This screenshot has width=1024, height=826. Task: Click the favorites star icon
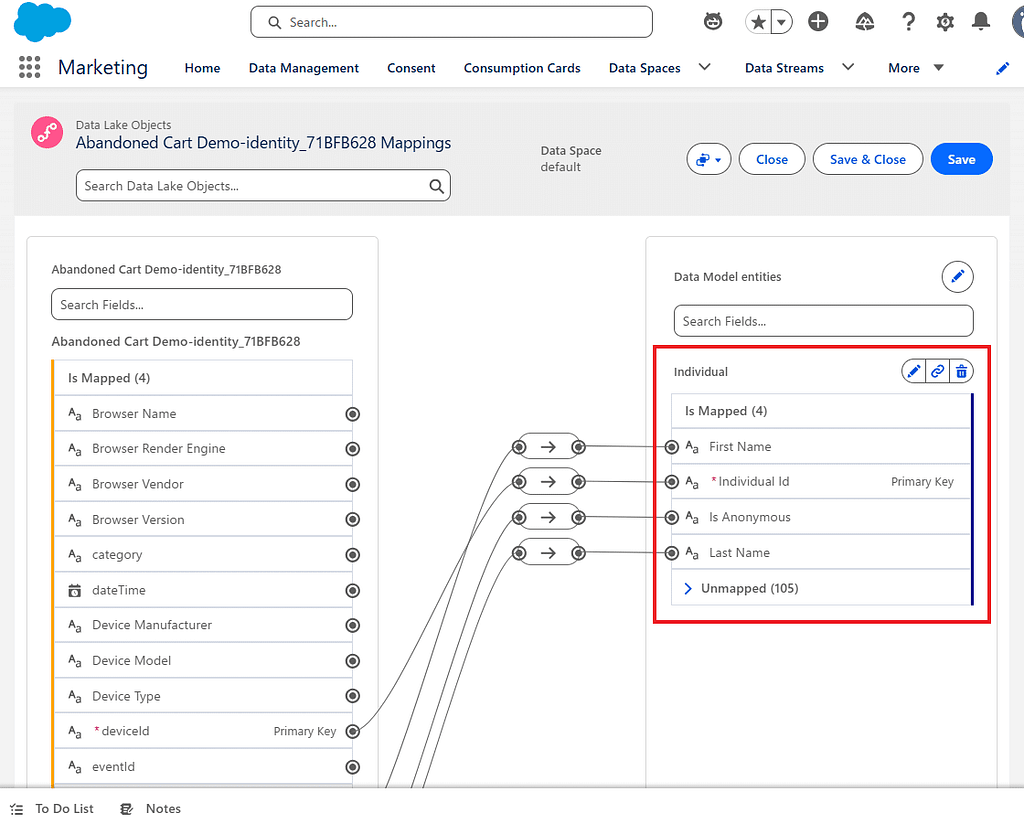(x=758, y=22)
